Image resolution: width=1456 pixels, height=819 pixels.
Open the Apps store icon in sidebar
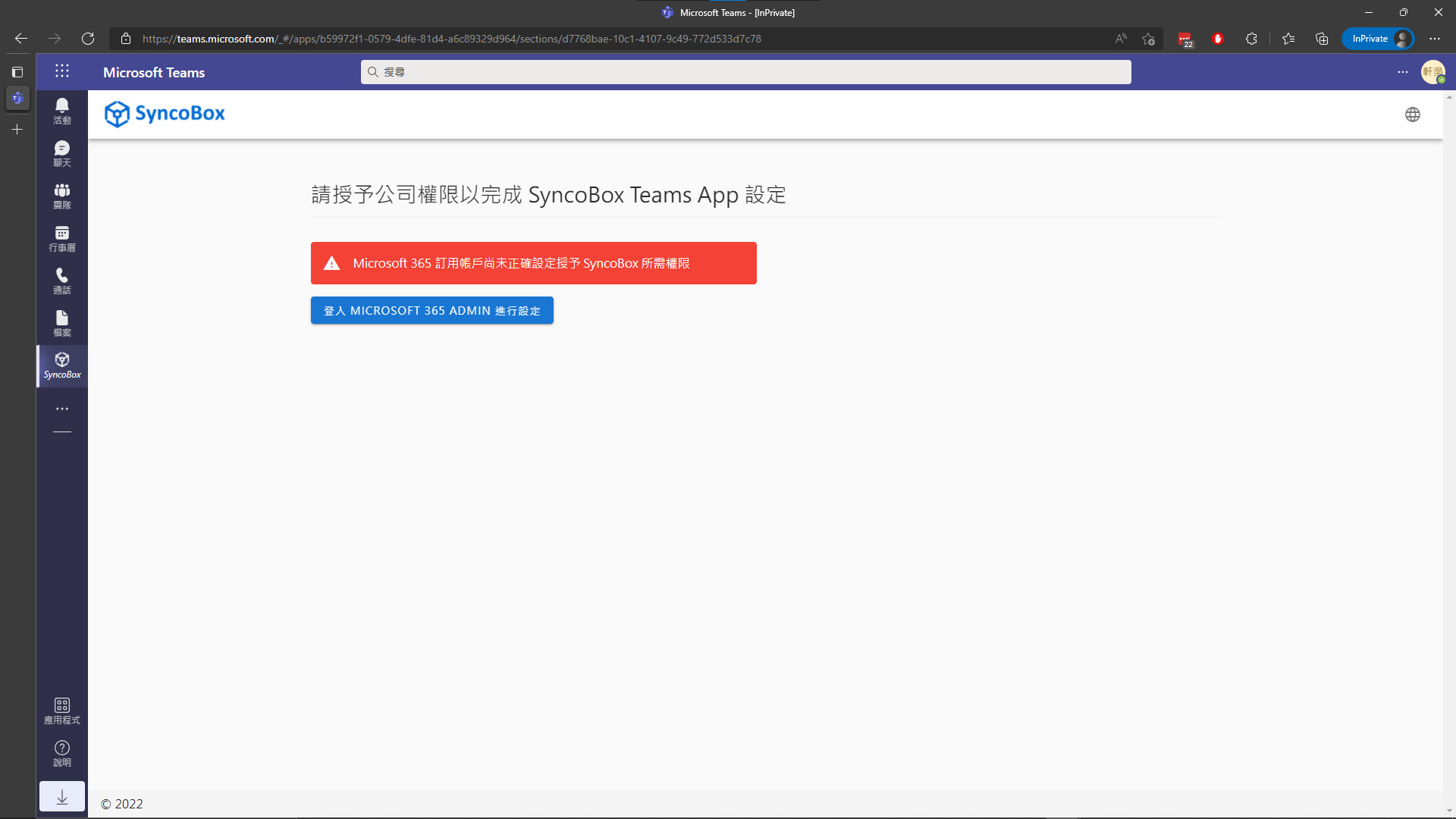[x=62, y=711]
